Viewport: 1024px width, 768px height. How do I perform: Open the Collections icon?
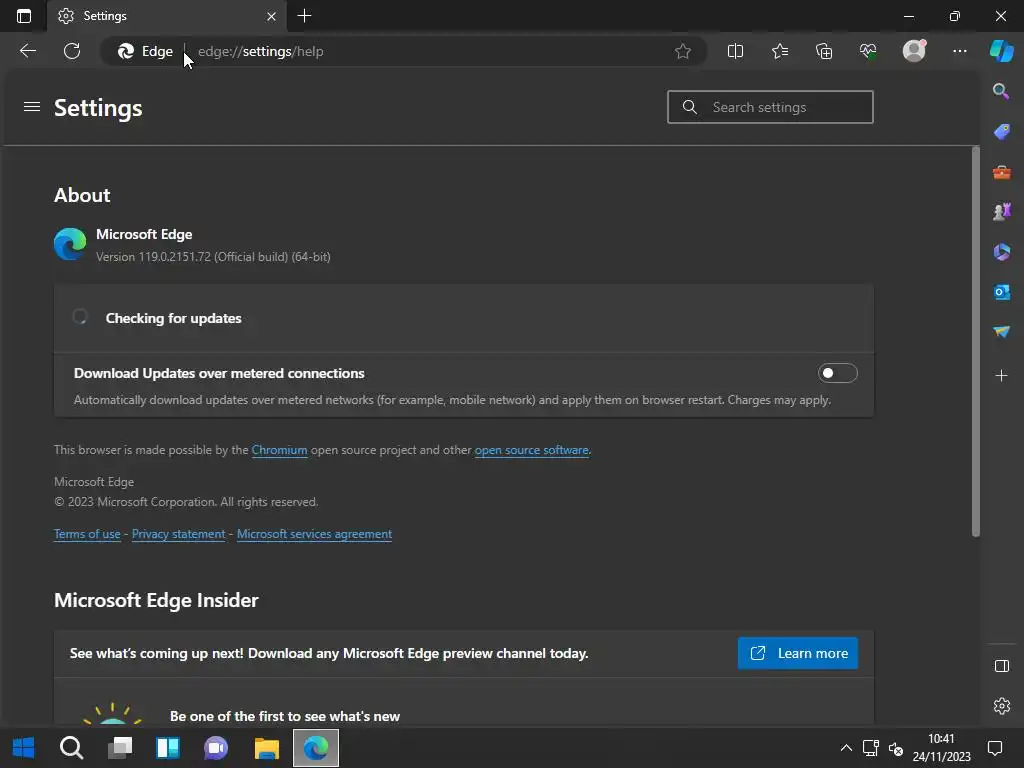(824, 51)
